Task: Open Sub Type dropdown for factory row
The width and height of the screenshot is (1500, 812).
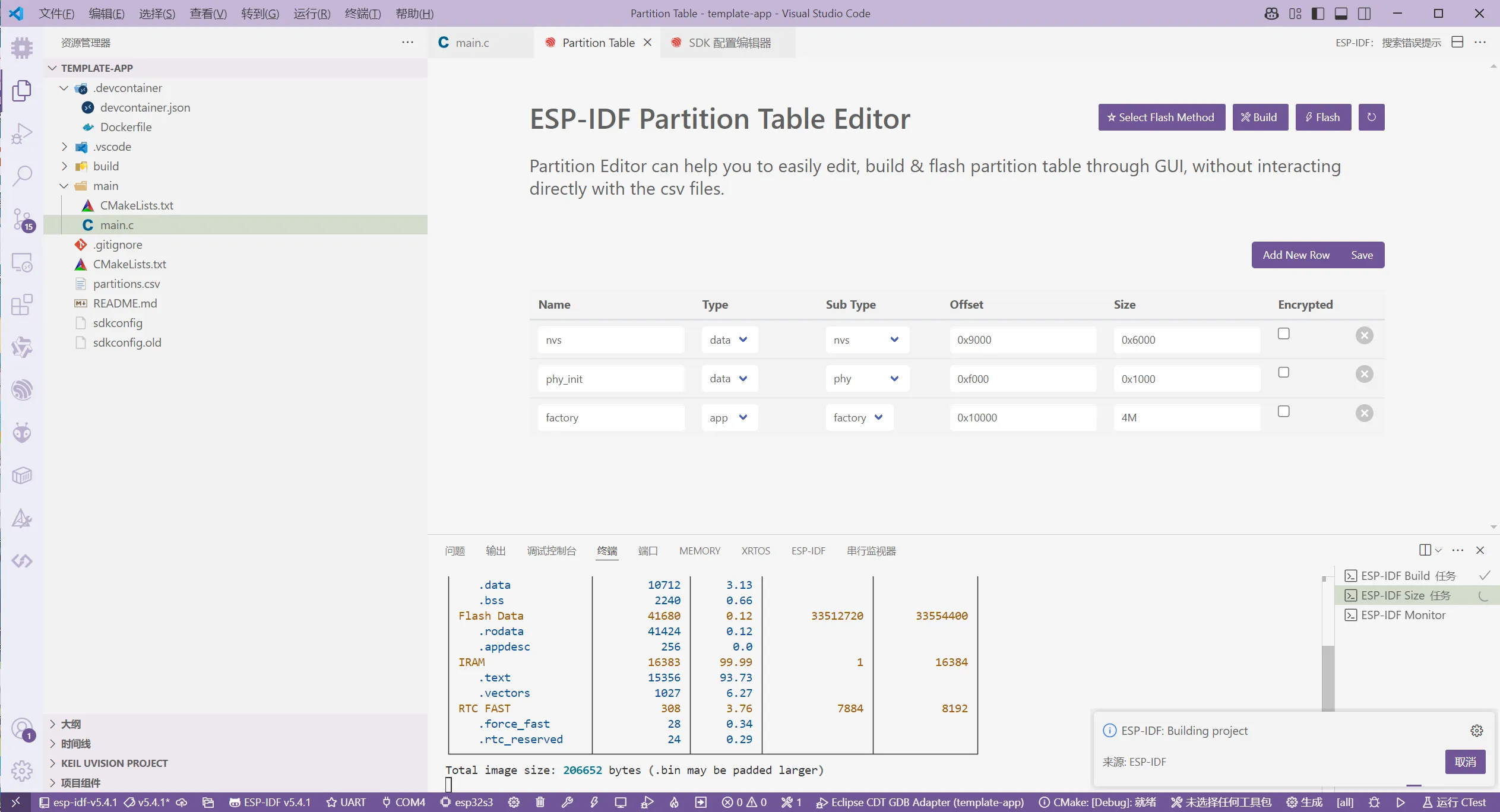Action: (x=859, y=418)
